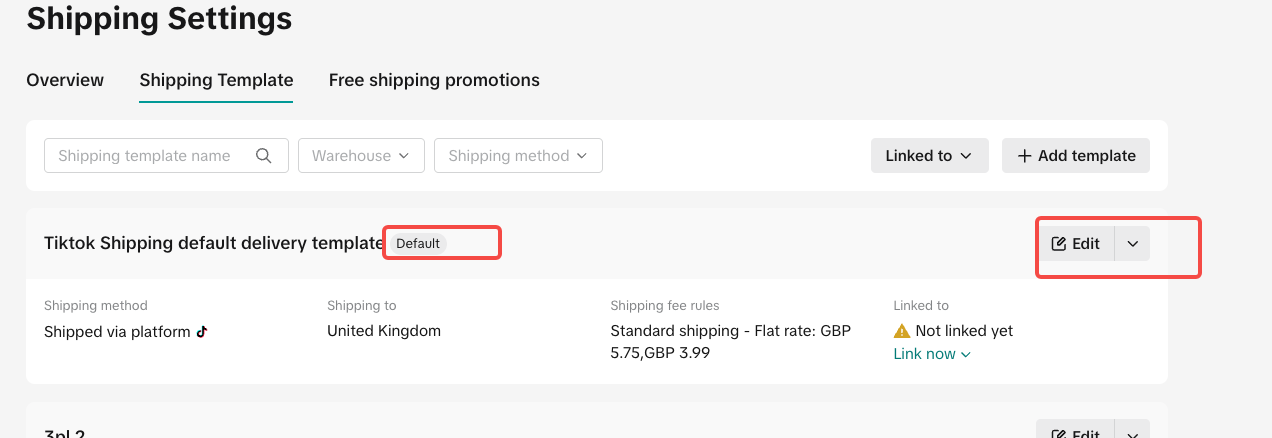
Task: Click the magnifier search icon
Action: coord(264,156)
